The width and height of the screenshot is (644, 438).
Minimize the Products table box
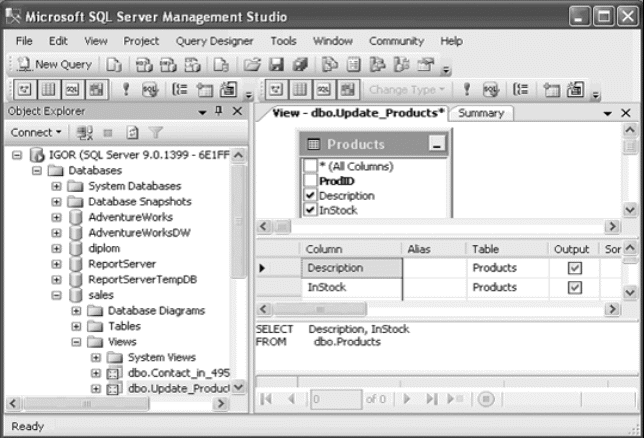click(437, 144)
